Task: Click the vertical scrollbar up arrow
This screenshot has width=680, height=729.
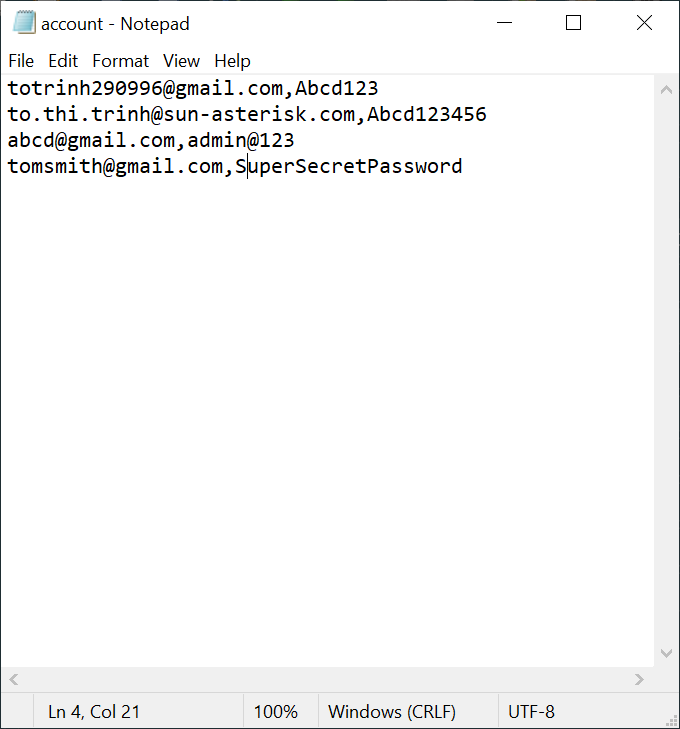Action: [667, 90]
